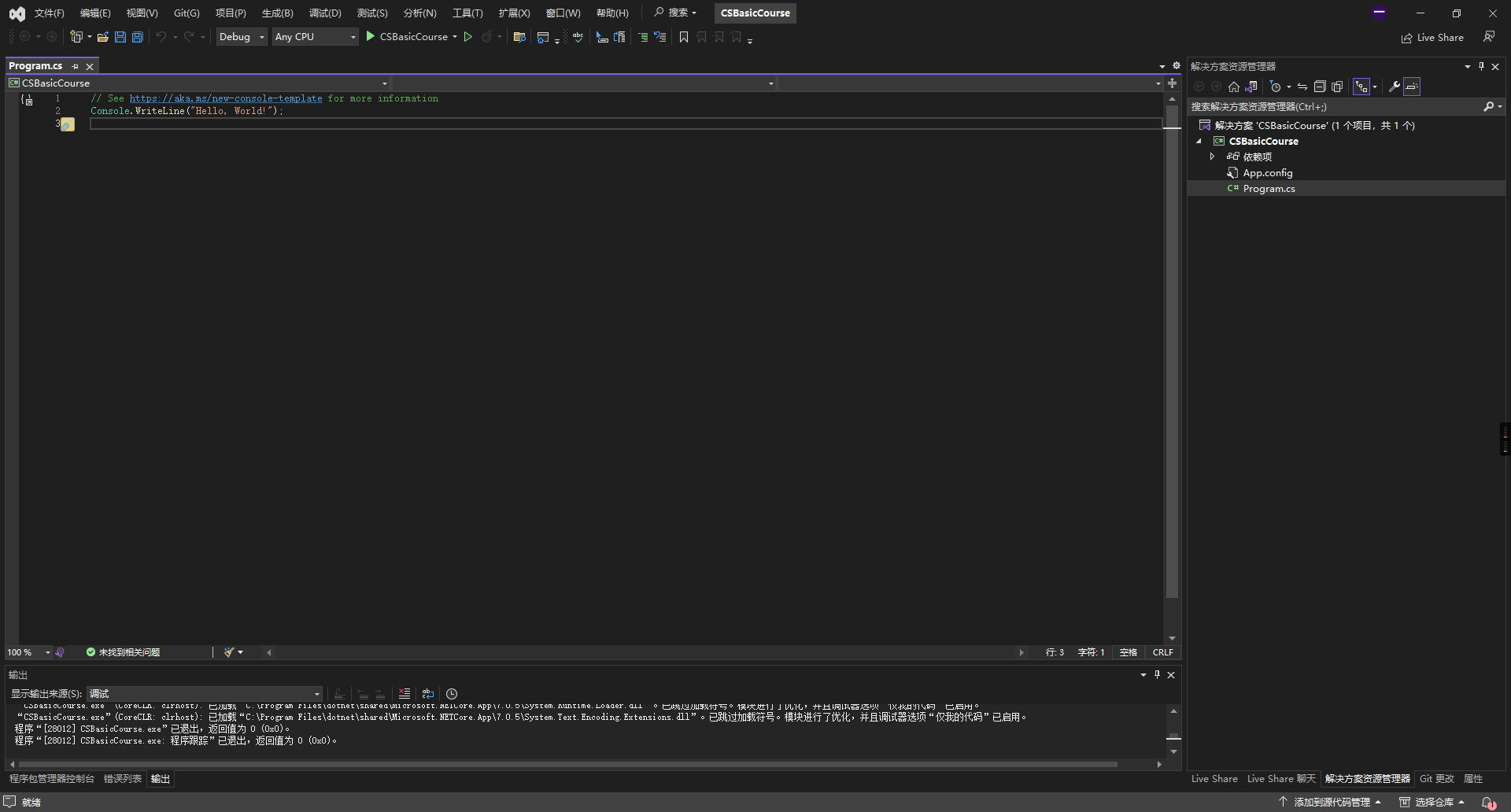Click the Live Share button
1511x812 pixels.
[1432, 38]
